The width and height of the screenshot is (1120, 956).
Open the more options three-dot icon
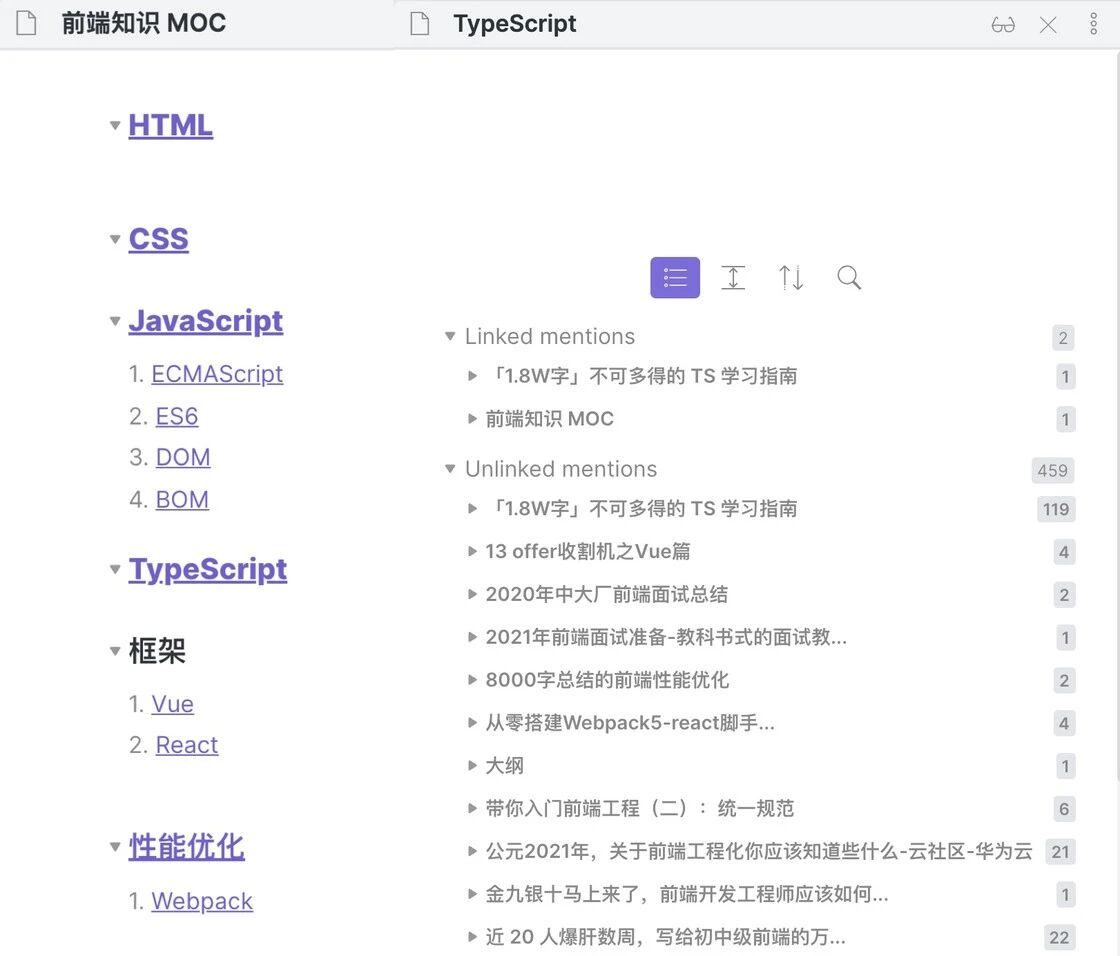pos(1095,23)
